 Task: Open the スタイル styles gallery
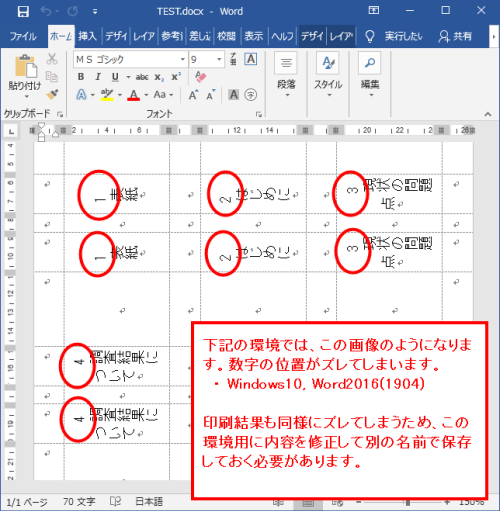click(x=328, y=75)
